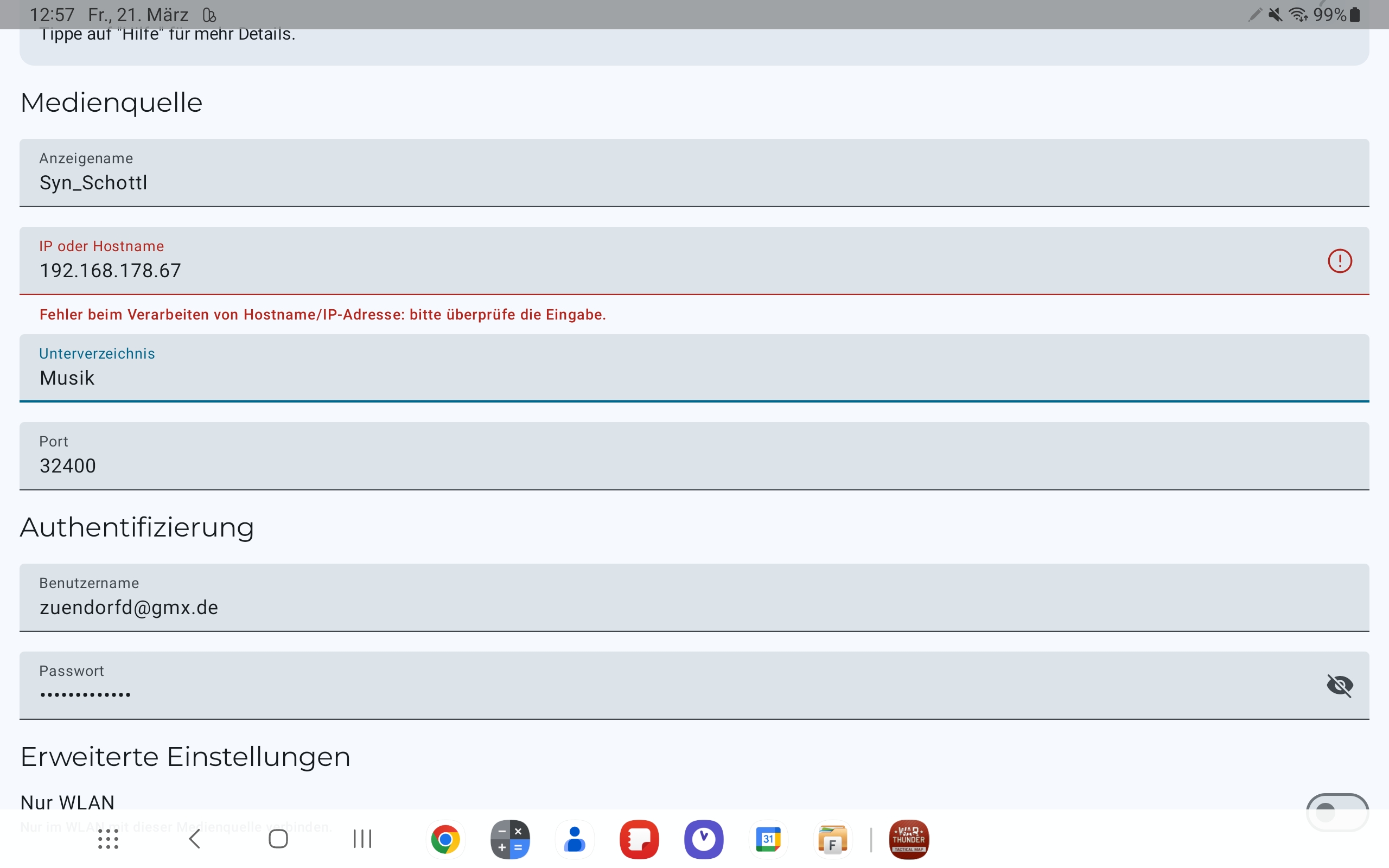Tap the red hostname error message
The width and height of the screenshot is (1389, 868).
coord(323,315)
